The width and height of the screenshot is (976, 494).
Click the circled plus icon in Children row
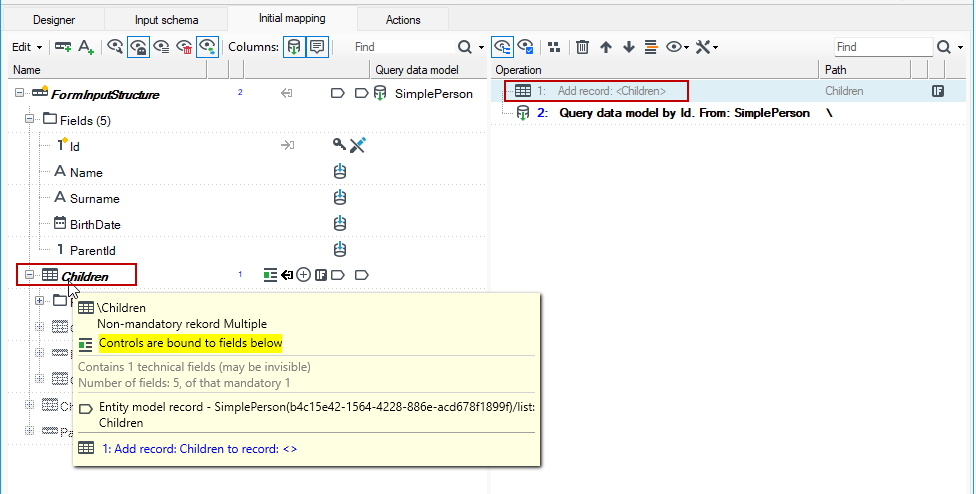303,274
